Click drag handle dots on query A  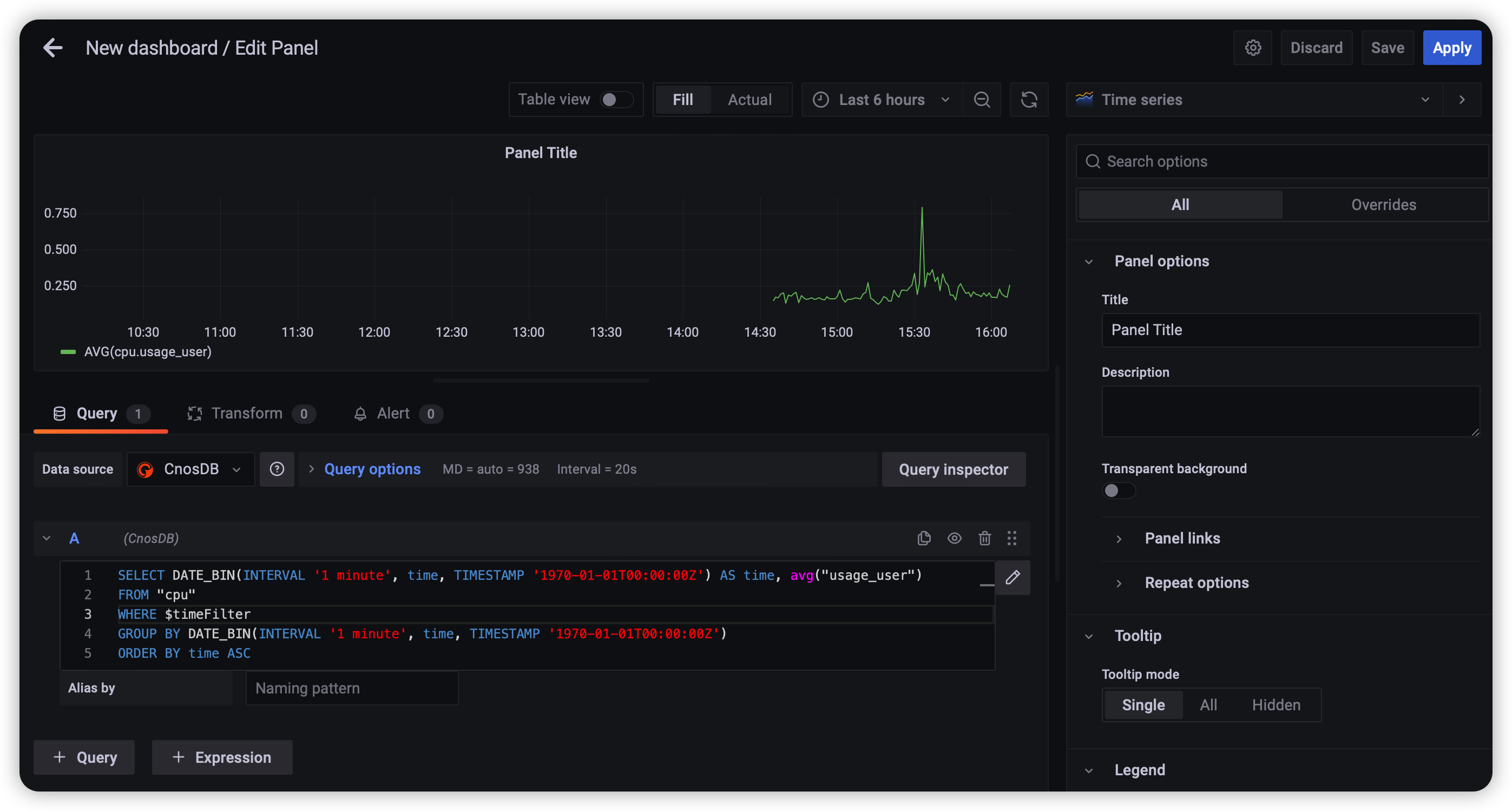point(1012,538)
